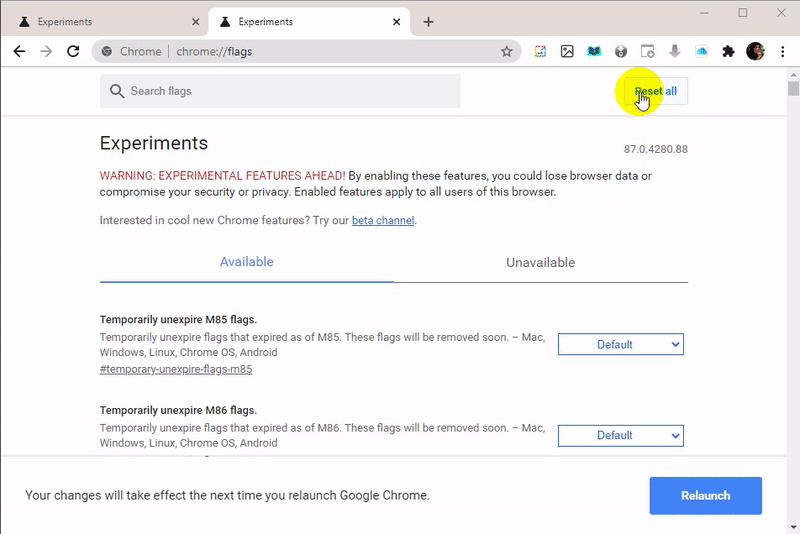Select the Available tab
This screenshot has height=534, width=800.
246,262
